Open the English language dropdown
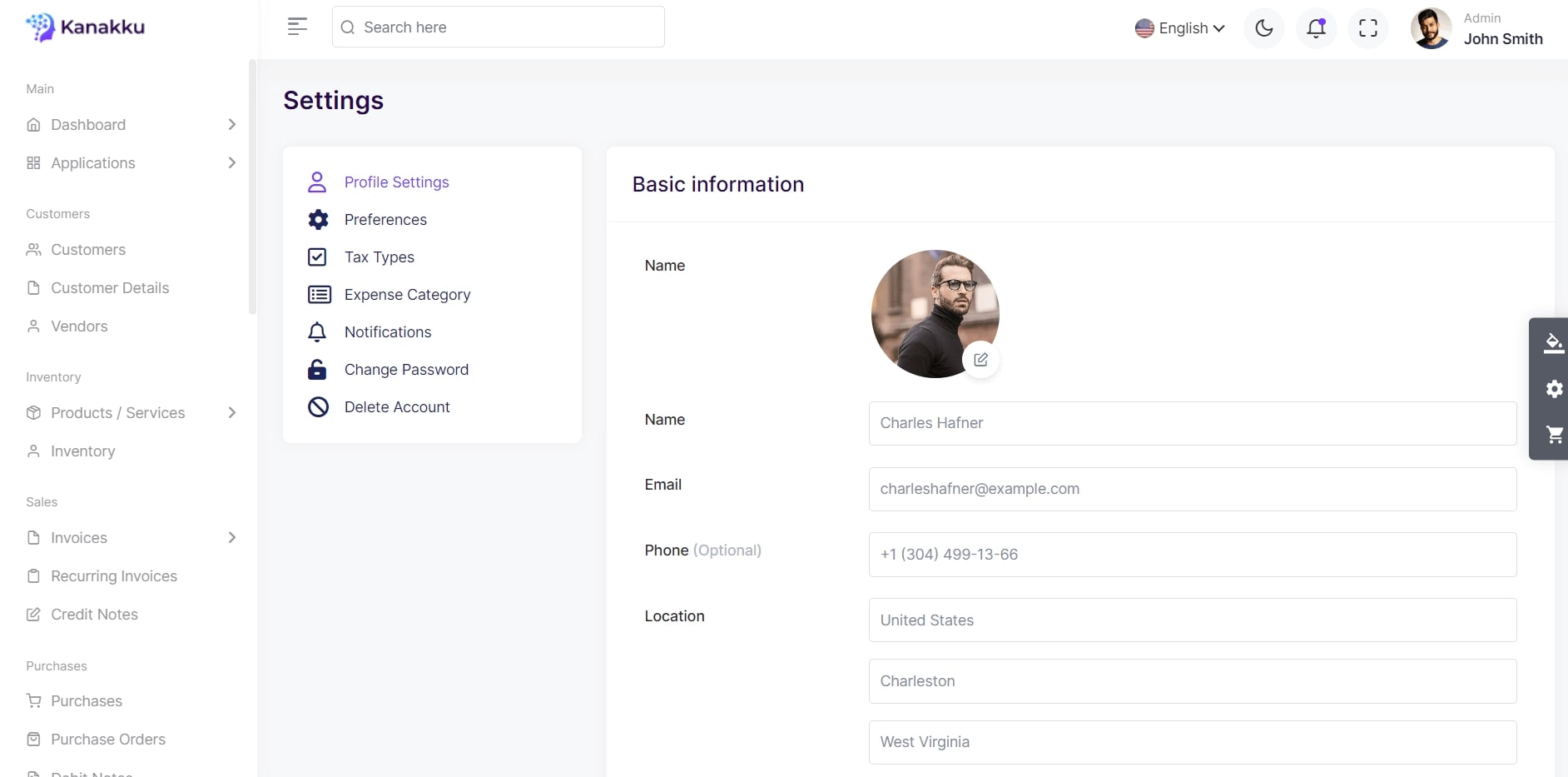This screenshot has width=1568, height=777. 1179,28
